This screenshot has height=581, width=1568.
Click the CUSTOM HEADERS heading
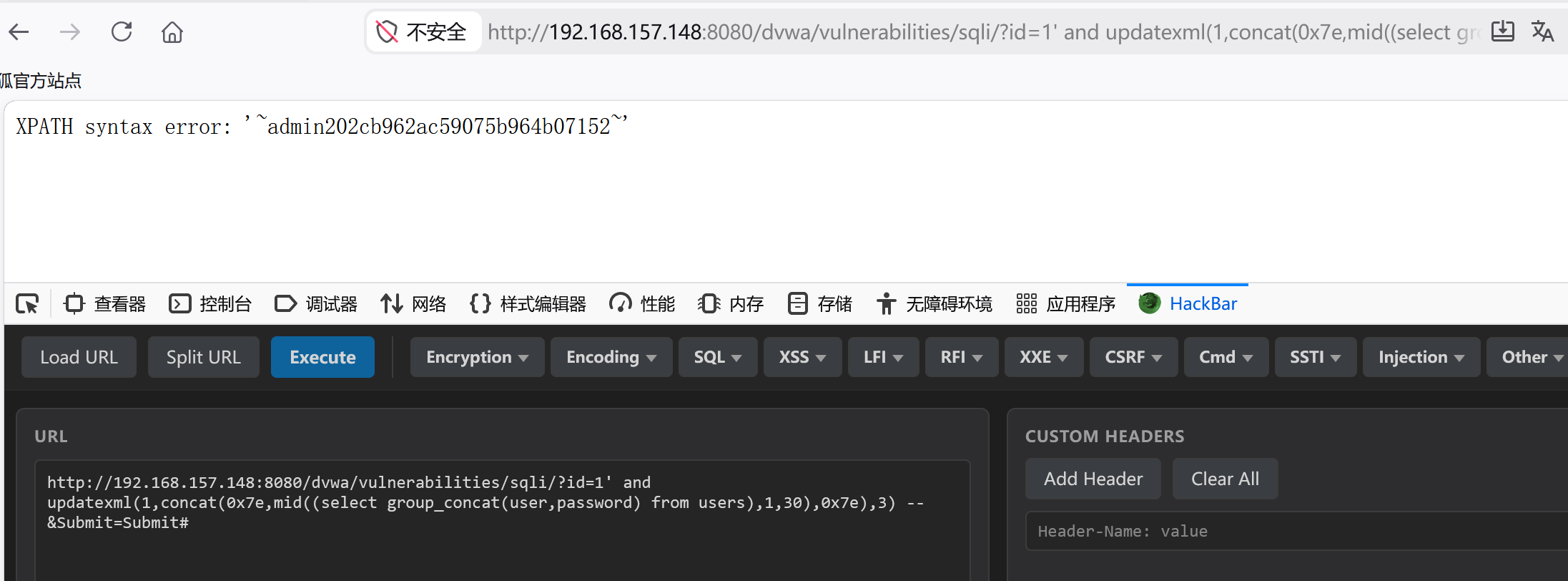coord(1105,436)
